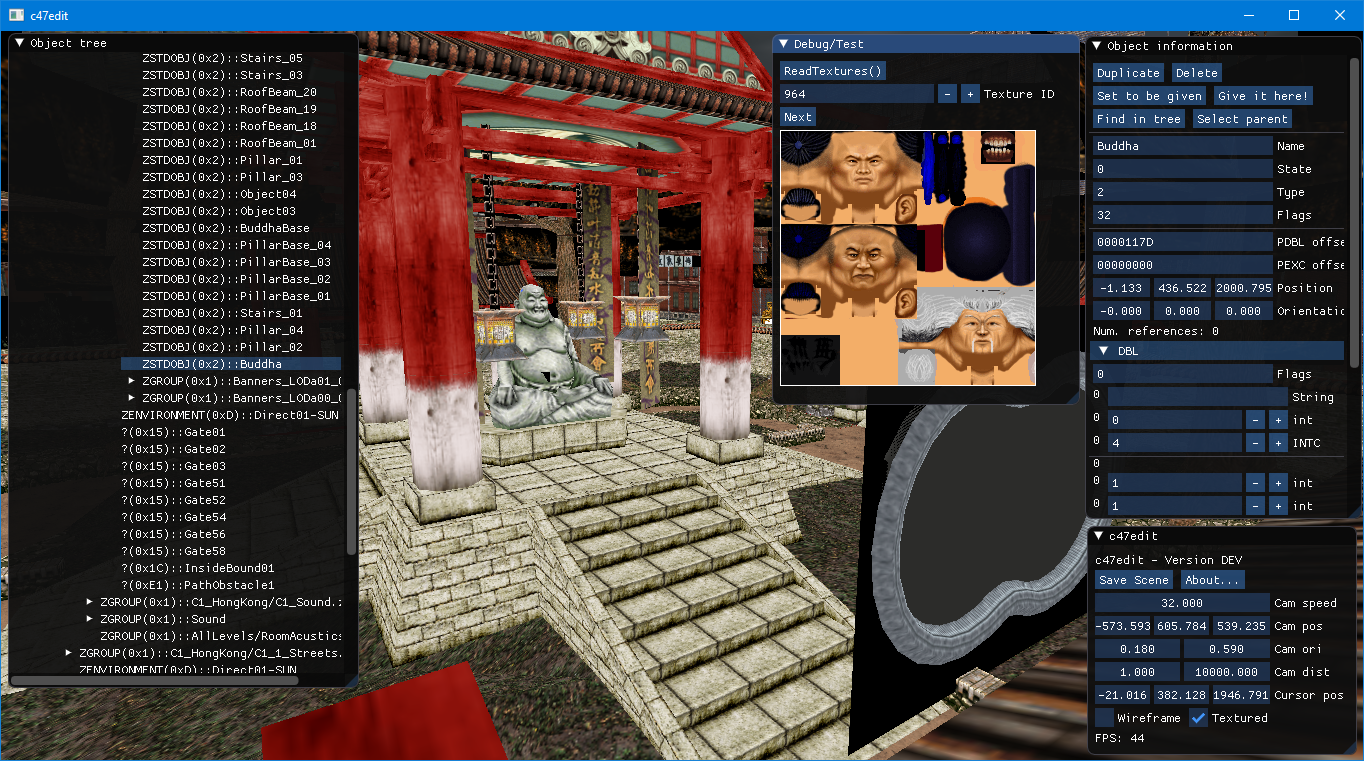The width and height of the screenshot is (1364, 761).
Task: Click the Cam dist value 10000.000
Action: pyautogui.click(x=1227, y=672)
